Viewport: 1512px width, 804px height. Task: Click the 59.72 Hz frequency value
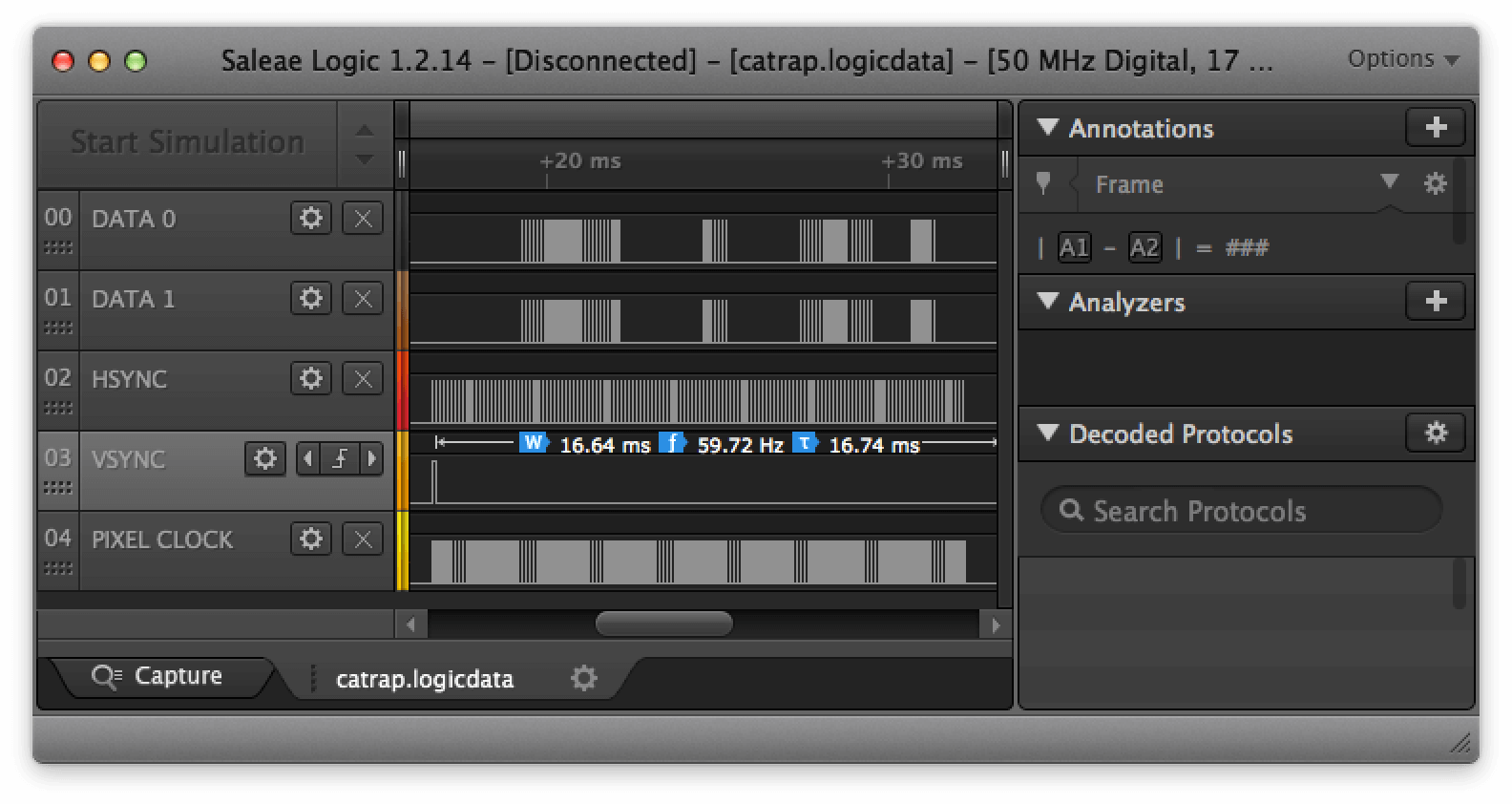pyautogui.click(x=740, y=445)
